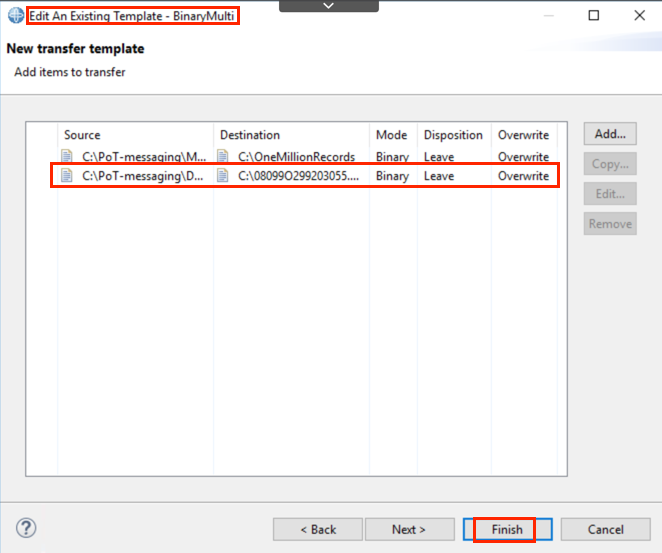Click Leave disposition in OneMillionRecords row

coord(439,157)
